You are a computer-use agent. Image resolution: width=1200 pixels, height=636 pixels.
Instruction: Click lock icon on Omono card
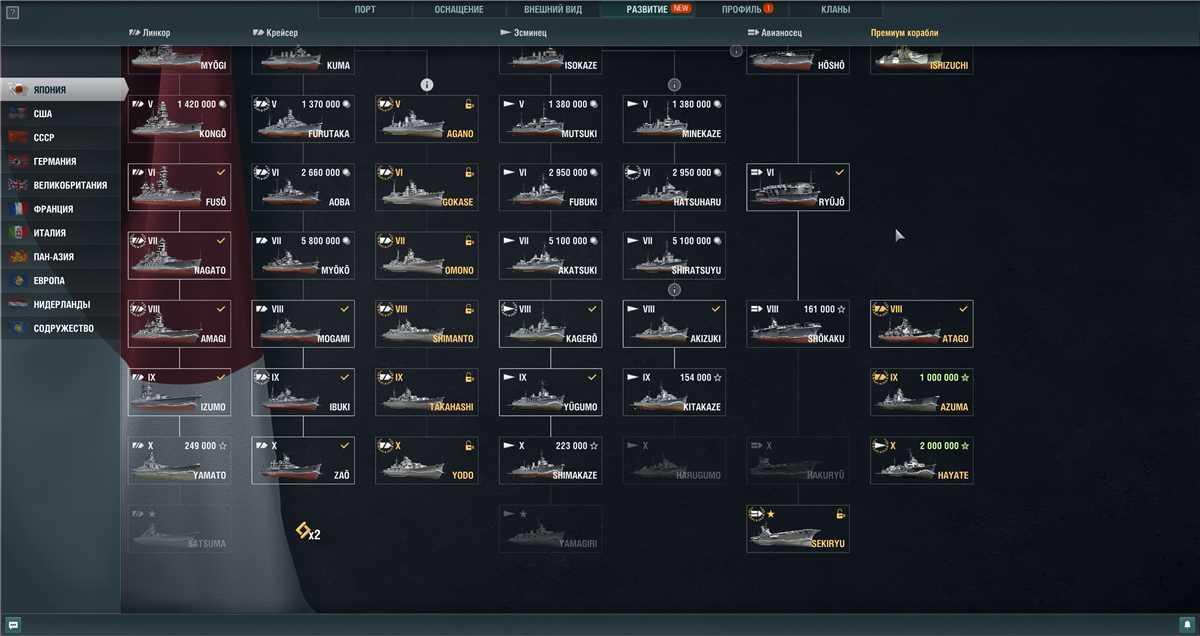coord(468,241)
